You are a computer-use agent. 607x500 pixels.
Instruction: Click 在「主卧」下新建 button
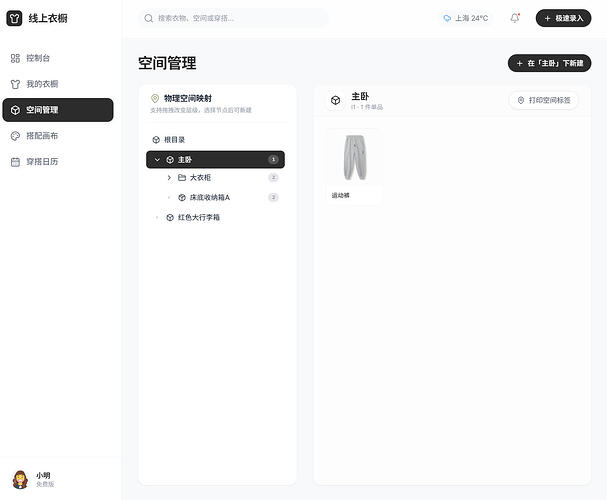(549, 63)
